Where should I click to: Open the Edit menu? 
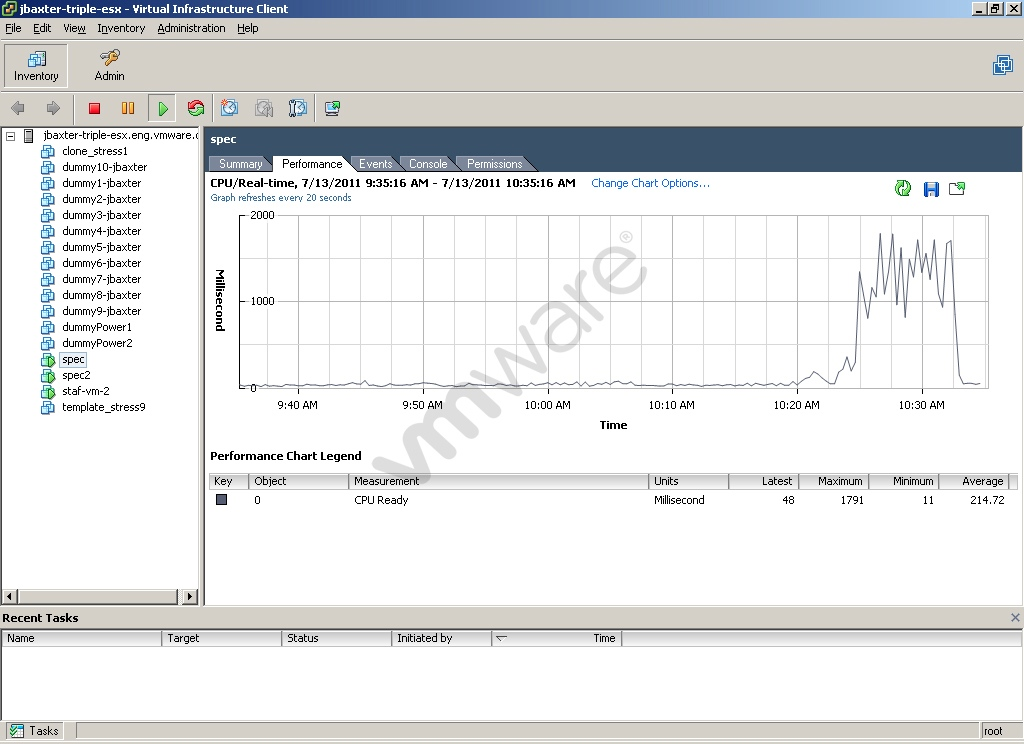coord(42,28)
